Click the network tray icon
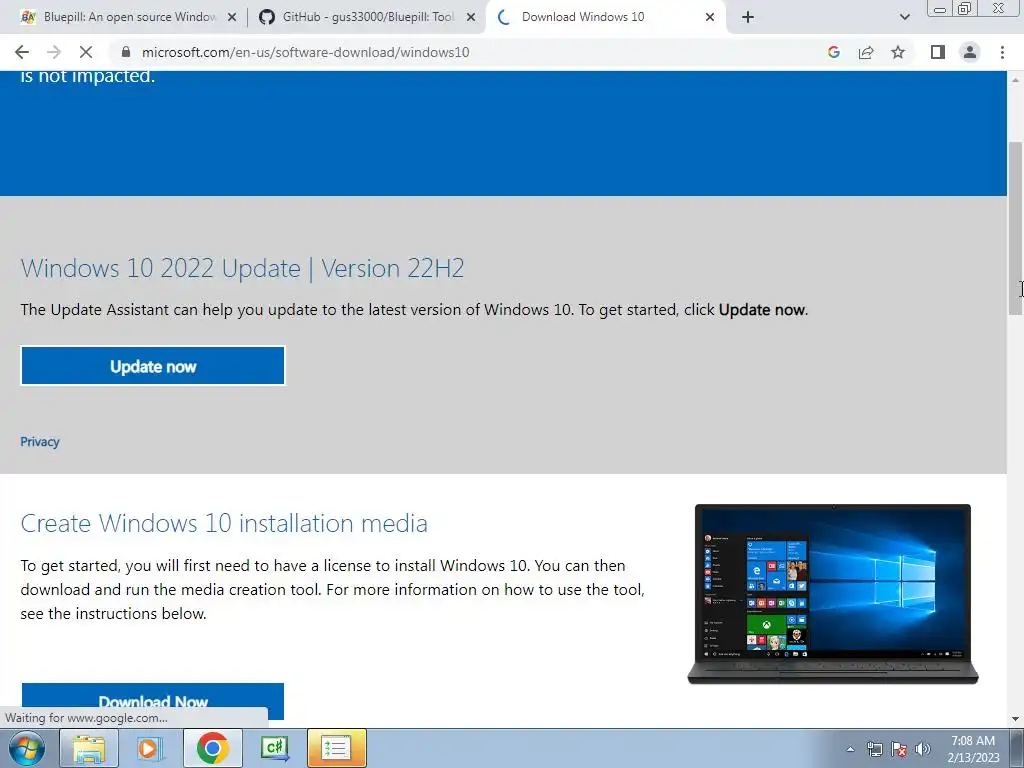1024x768 pixels. click(874, 749)
